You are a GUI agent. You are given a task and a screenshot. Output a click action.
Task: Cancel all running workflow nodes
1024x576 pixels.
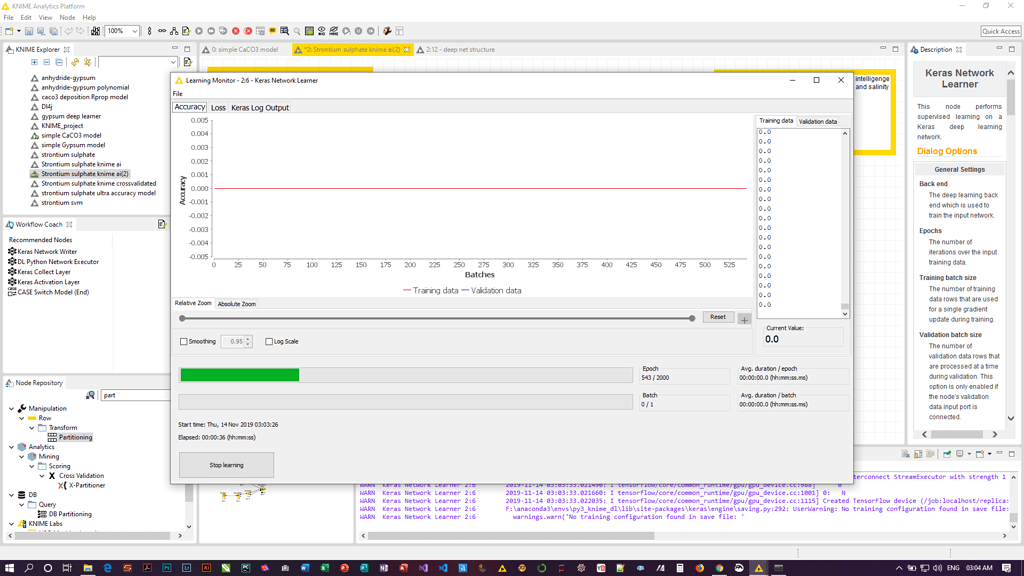point(249,31)
